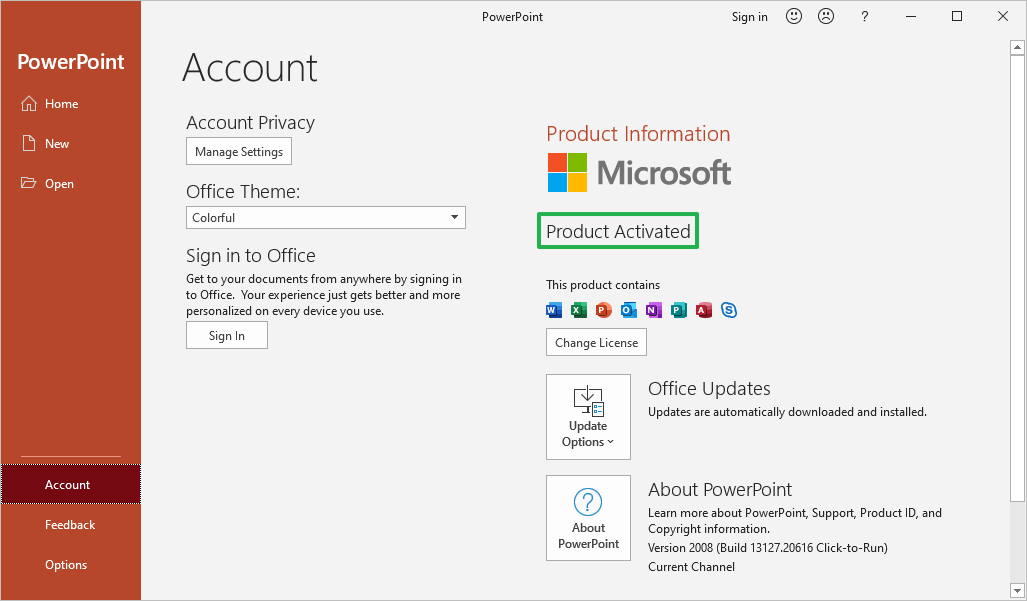This screenshot has width=1027, height=601.
Task: Open the Office Theme dropdown
Action: point(326,217)
